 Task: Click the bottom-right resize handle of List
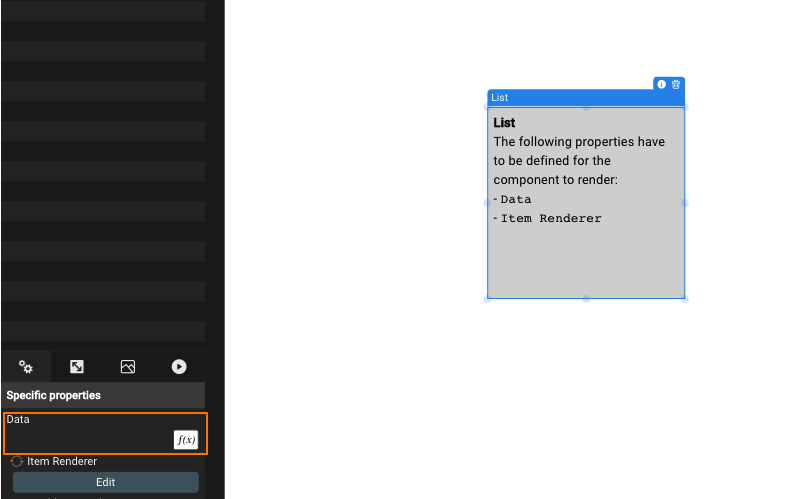click(685, 298)
